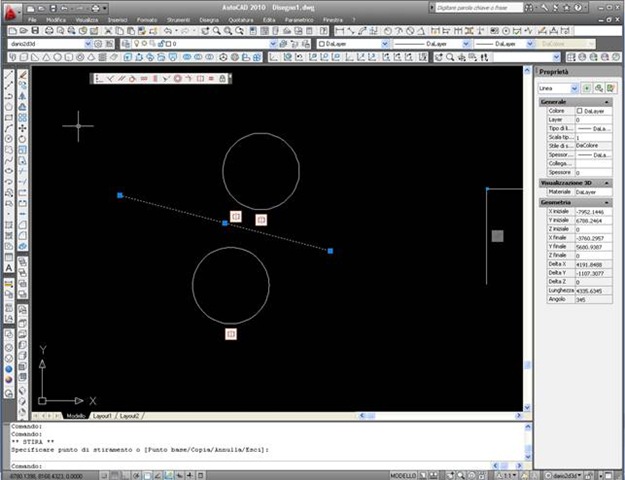Screen dimensions: 625x480
Task: Click the 3D Sphere solid icon in modeling toolbar
Action: point(57,57)
